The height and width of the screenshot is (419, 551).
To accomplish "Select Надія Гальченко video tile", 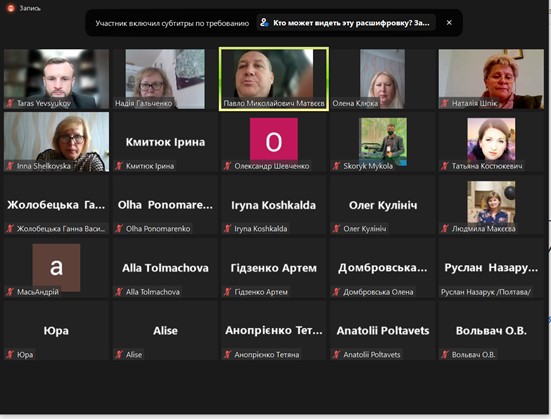I will click(165, 79).
